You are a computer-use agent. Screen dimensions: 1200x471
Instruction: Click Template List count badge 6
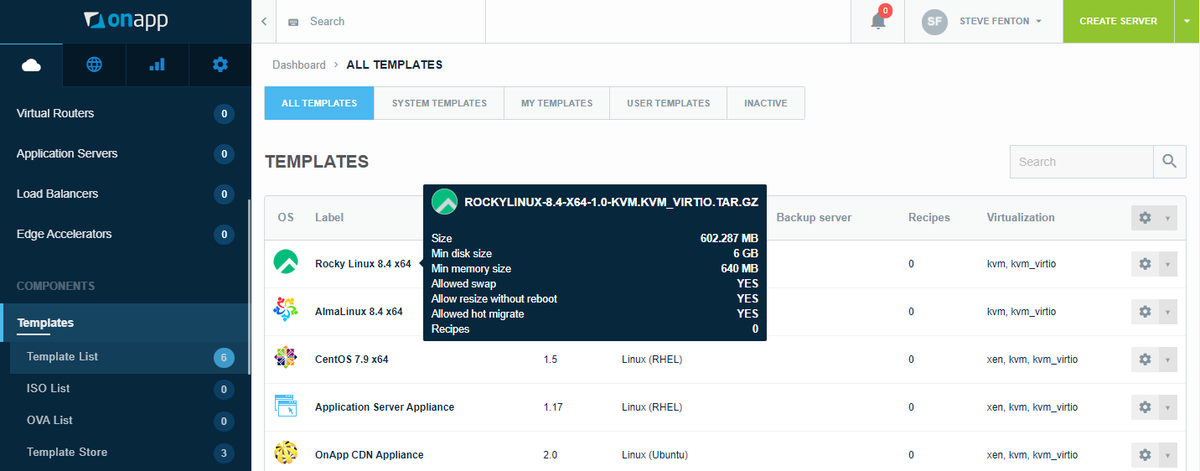[x=224, y=357]
